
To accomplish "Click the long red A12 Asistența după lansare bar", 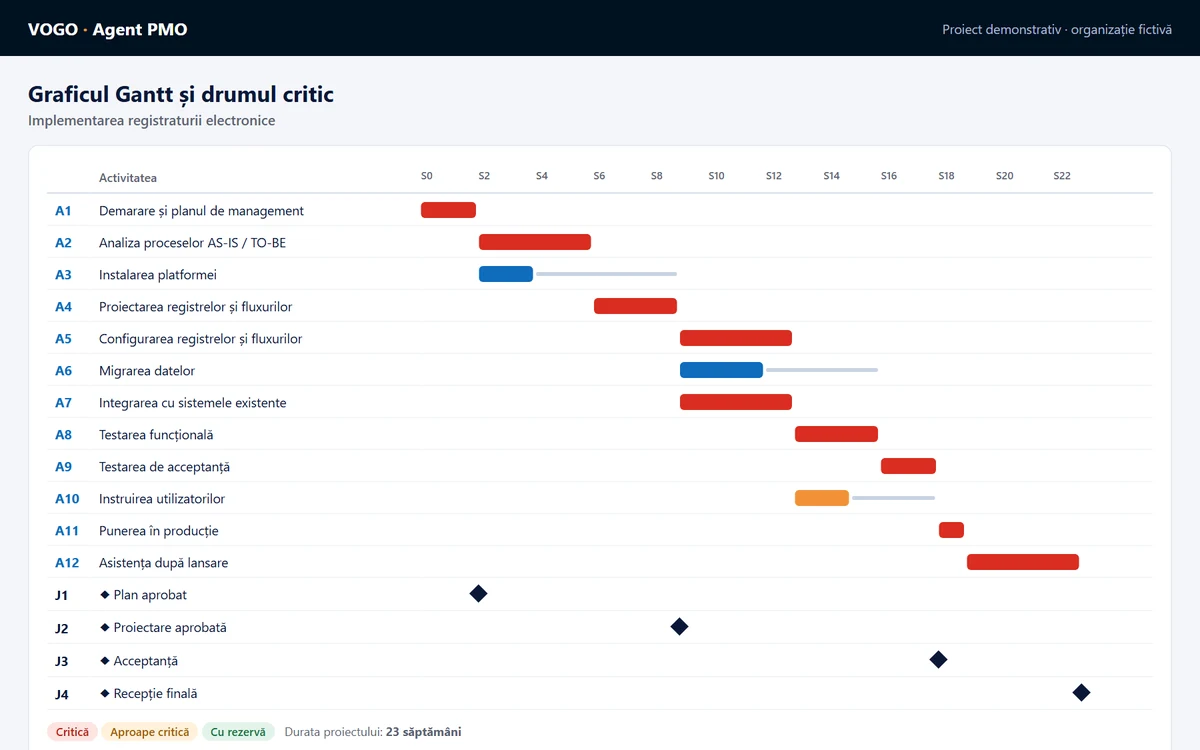I will click(1023, 562).
